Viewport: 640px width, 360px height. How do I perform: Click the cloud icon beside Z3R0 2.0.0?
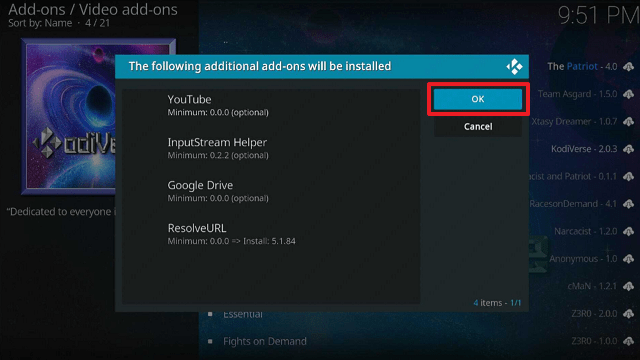pos(629,313)
